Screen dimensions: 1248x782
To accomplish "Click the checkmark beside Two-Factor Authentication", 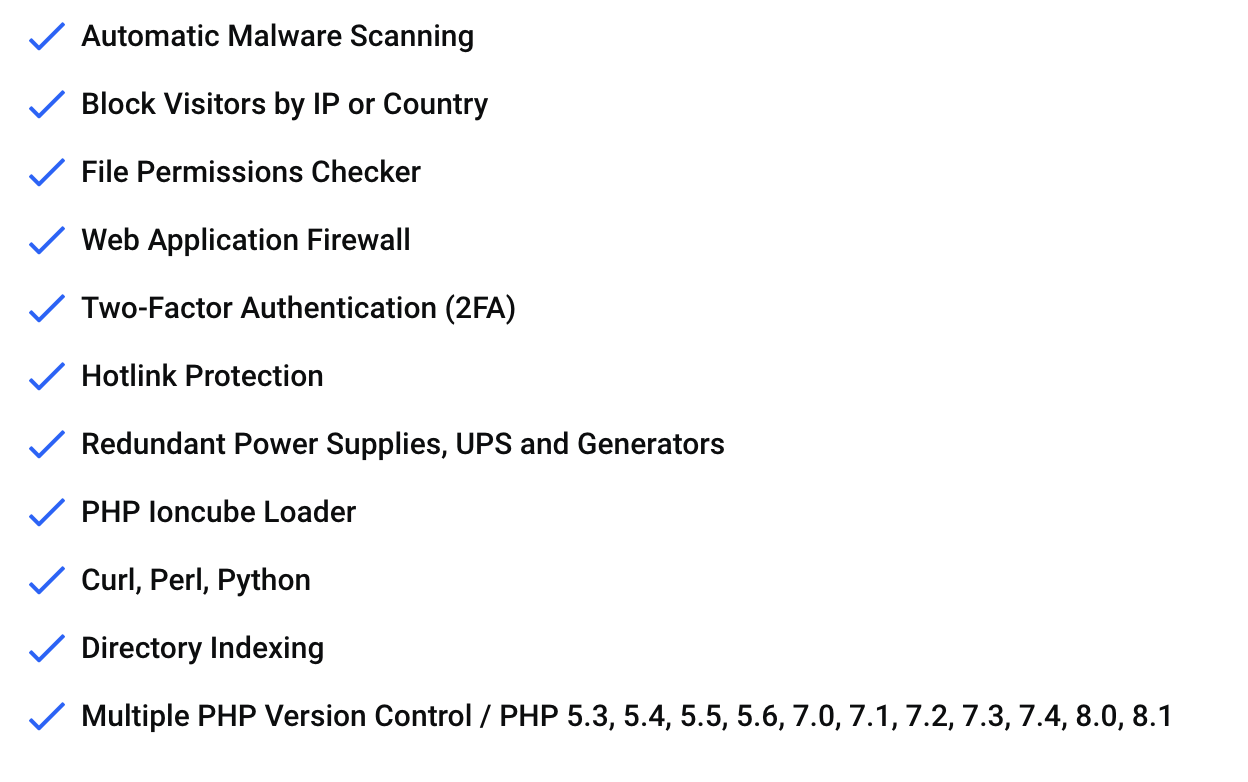I will pos(46,309).
